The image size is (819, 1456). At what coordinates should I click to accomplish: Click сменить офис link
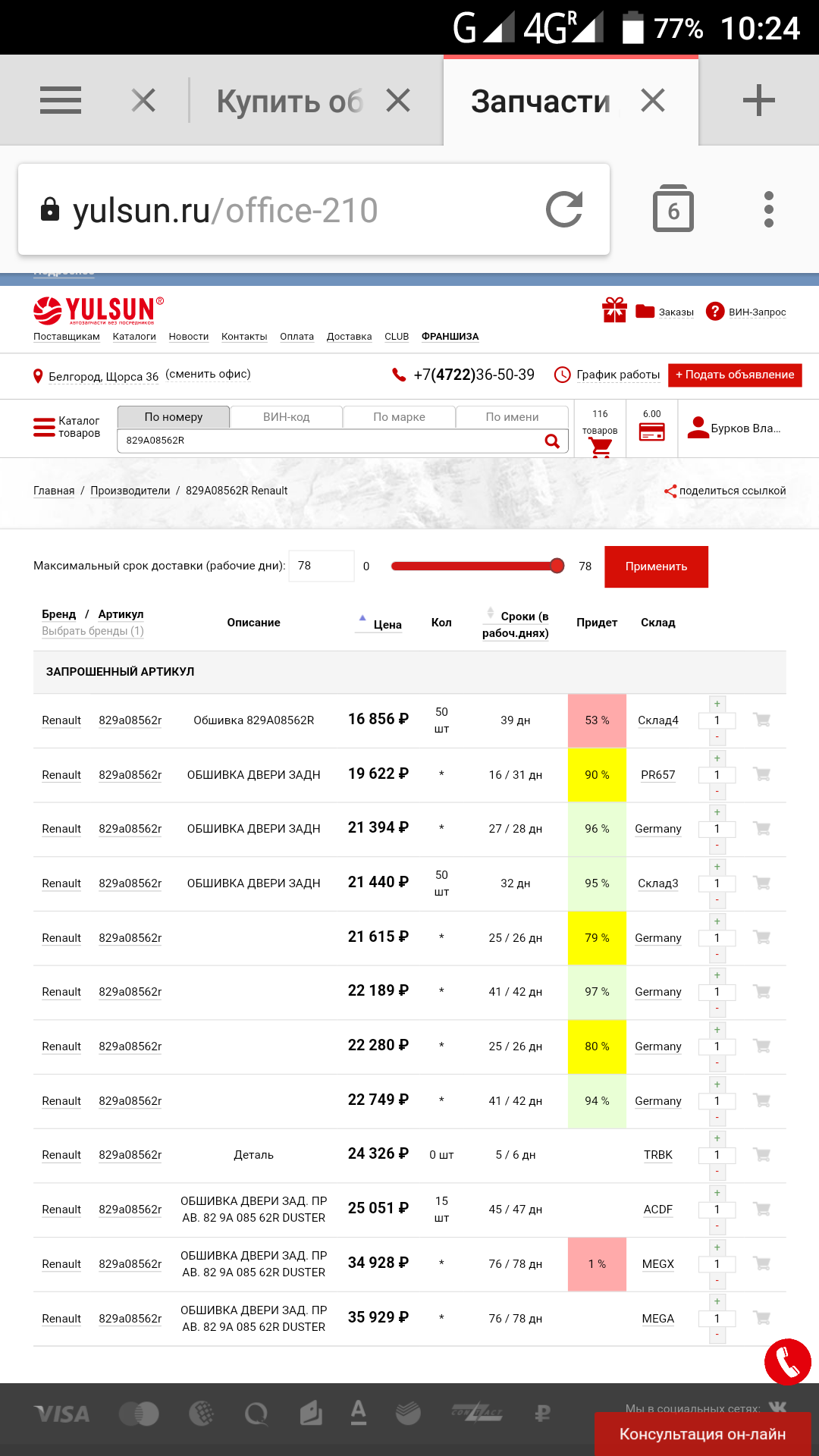[209, 374]
